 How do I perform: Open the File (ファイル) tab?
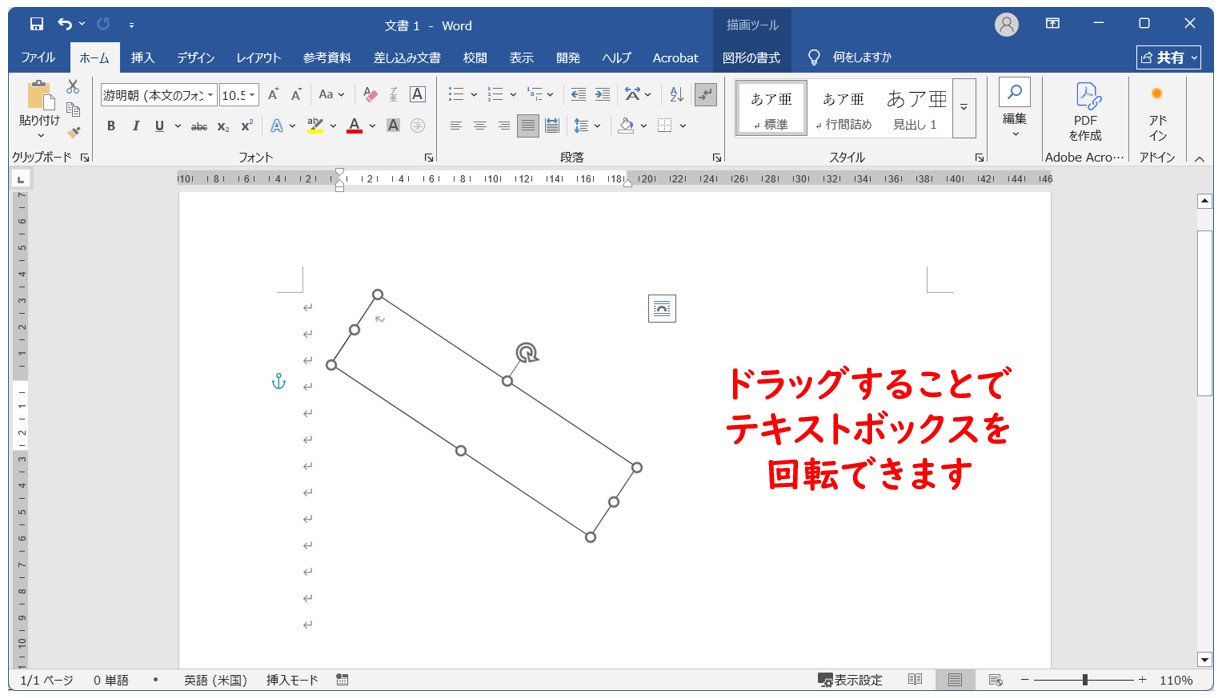pyautogui.click(x=38, y=58)
